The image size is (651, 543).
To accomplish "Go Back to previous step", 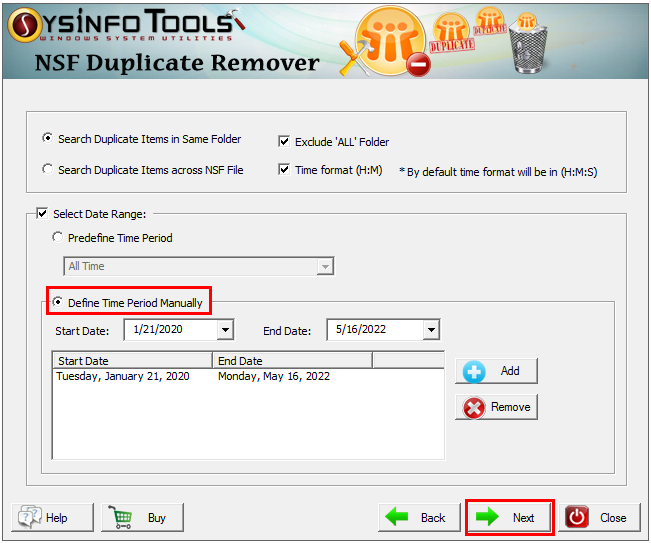I will pos(419,517).
